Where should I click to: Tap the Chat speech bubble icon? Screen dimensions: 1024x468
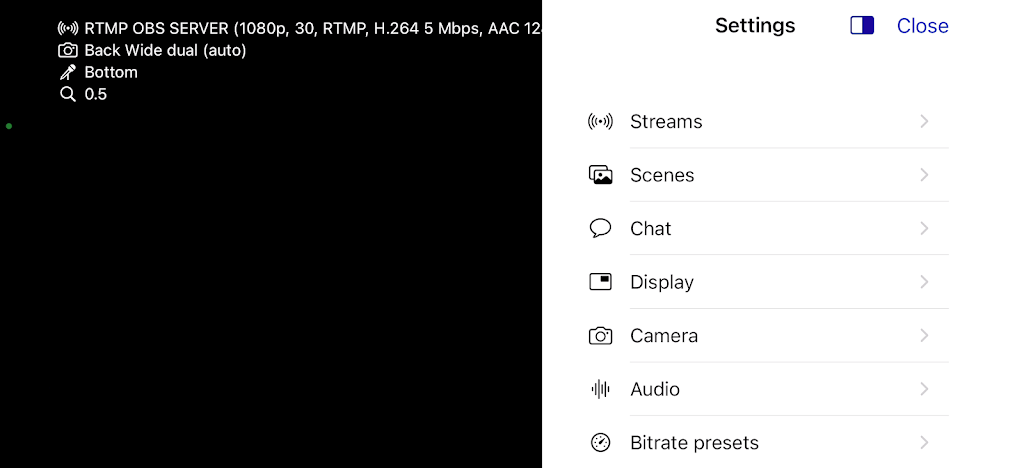[600, 229]
